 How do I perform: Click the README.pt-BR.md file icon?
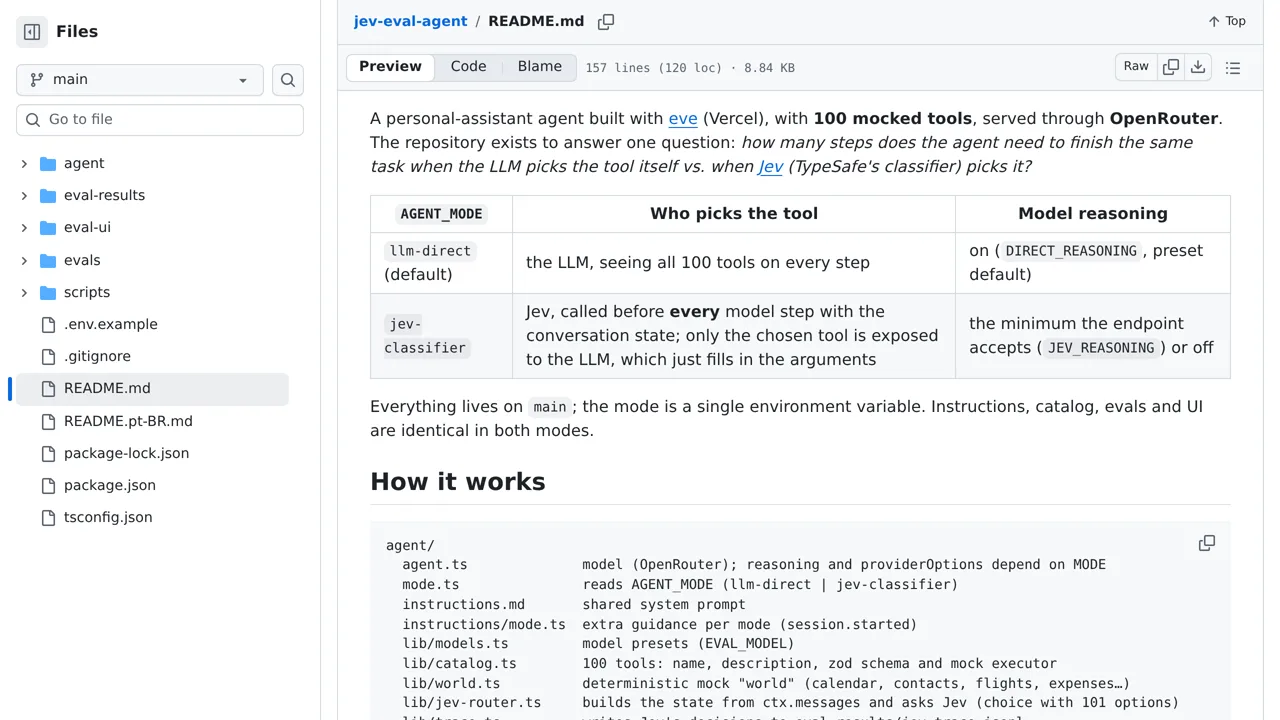point(48,421)
